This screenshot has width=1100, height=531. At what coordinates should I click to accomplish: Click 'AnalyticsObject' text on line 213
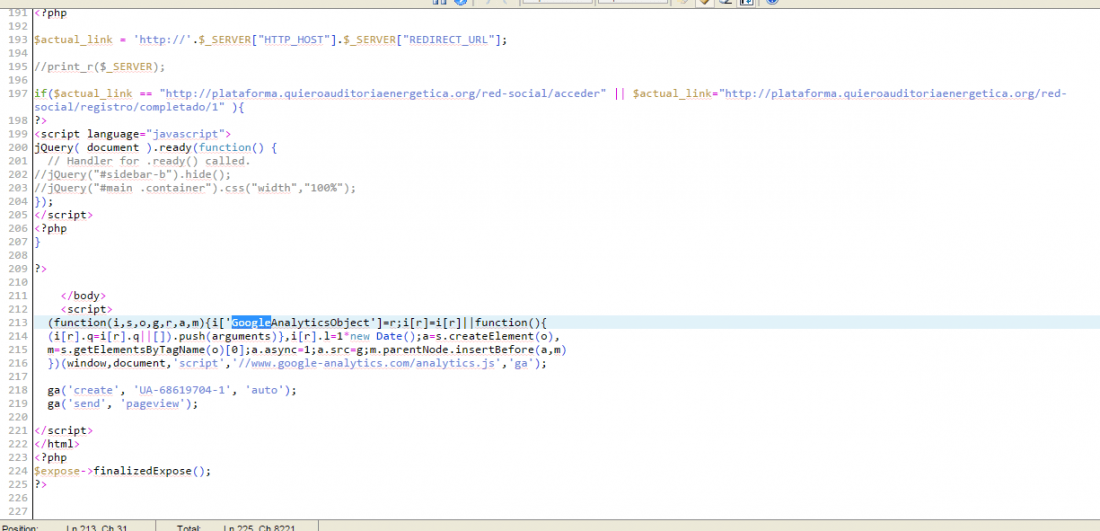321,323
